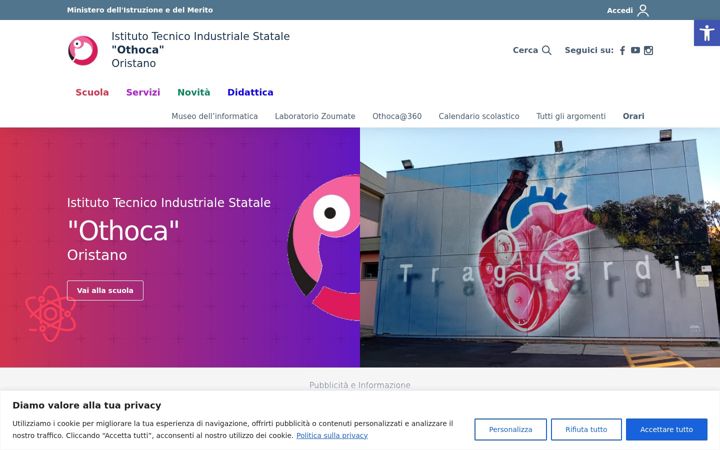Open the Facebook social icon
Viewport: 720px width, 450px height.
click(x=622, y=51)
